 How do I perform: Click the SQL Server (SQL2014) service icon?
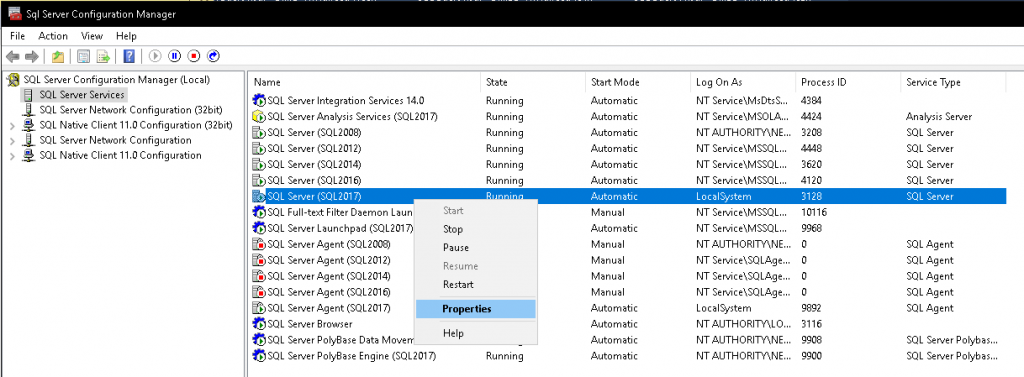[259, 165]
